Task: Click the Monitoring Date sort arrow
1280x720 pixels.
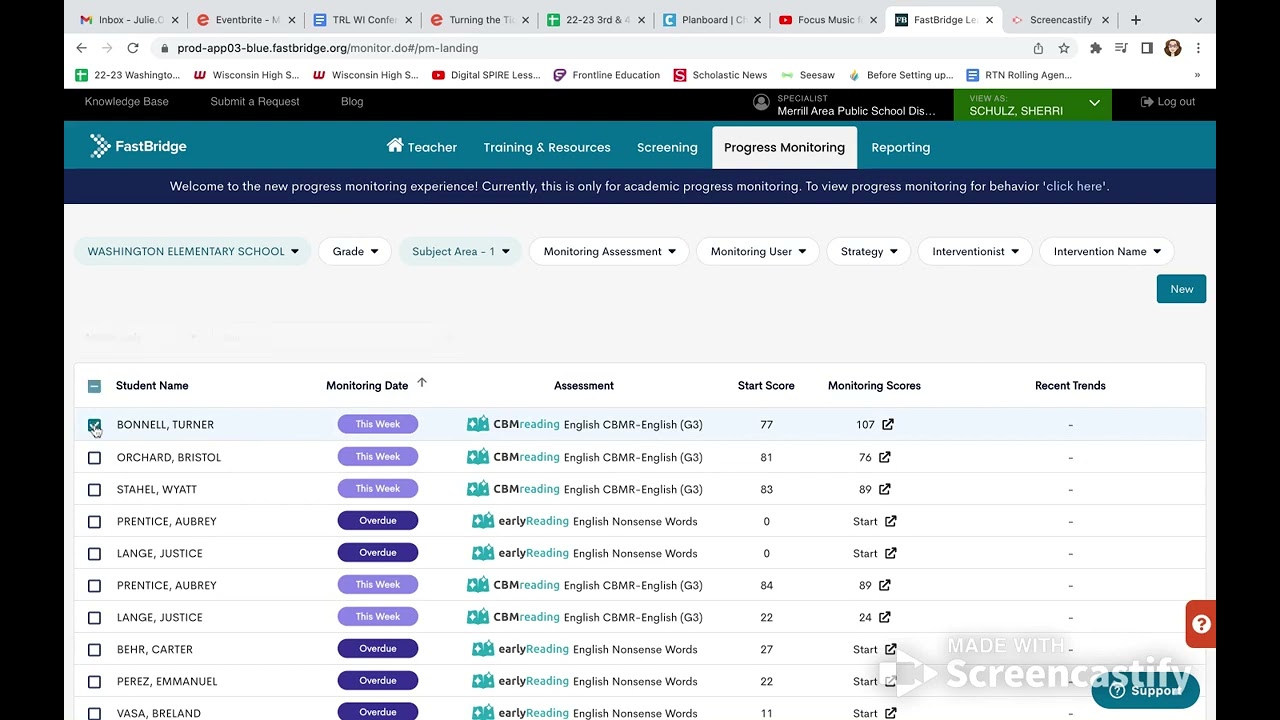Action: [422, 382]
